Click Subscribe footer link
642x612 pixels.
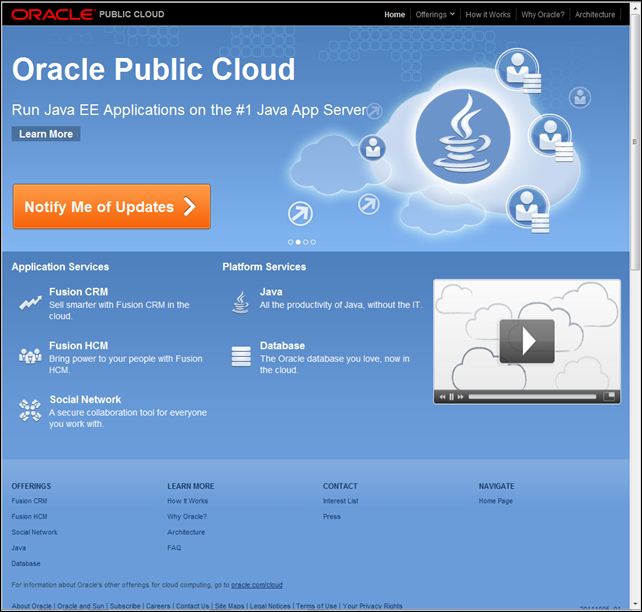coord(125,606)
